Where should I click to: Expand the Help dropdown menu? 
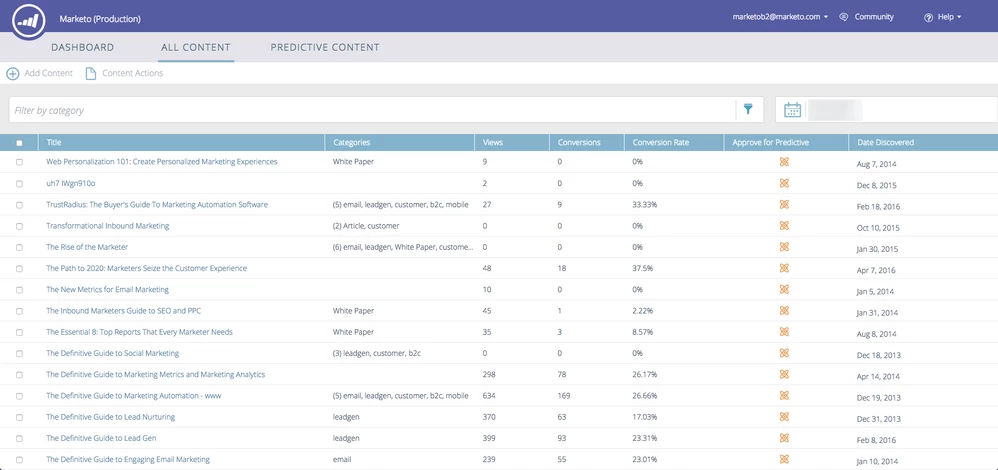[949, 17]
